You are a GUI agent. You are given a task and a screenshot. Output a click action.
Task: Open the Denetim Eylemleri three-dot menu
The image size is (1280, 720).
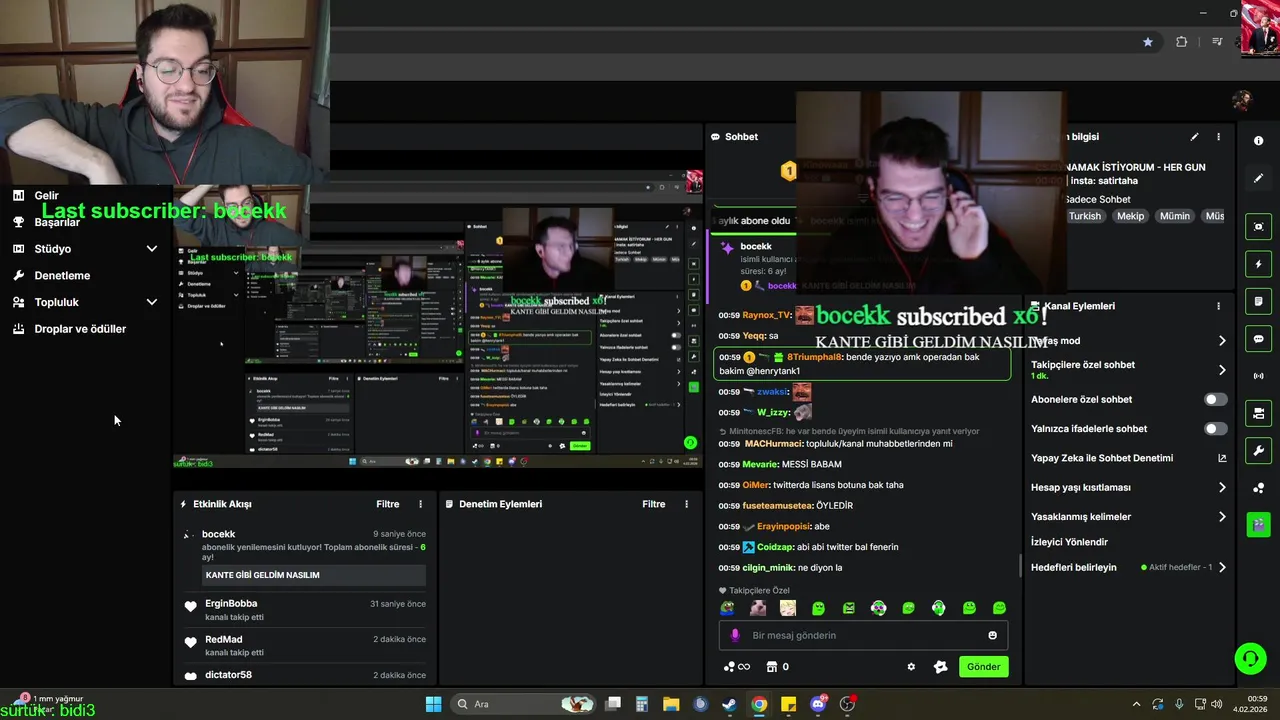coord(686,504)
